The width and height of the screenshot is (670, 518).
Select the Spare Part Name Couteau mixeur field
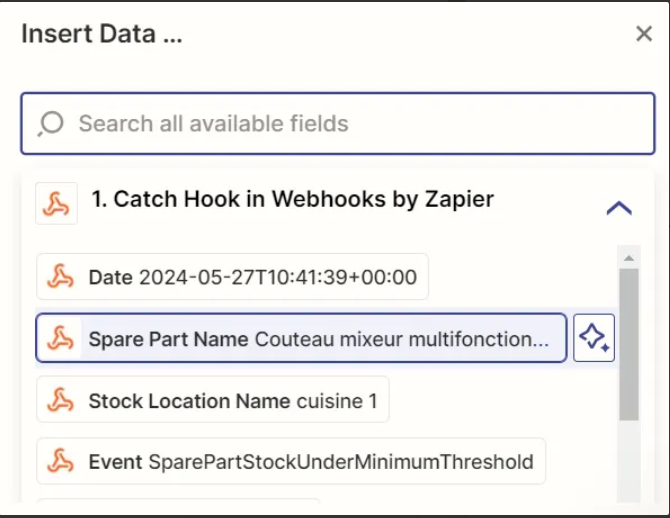click(301, 338)
